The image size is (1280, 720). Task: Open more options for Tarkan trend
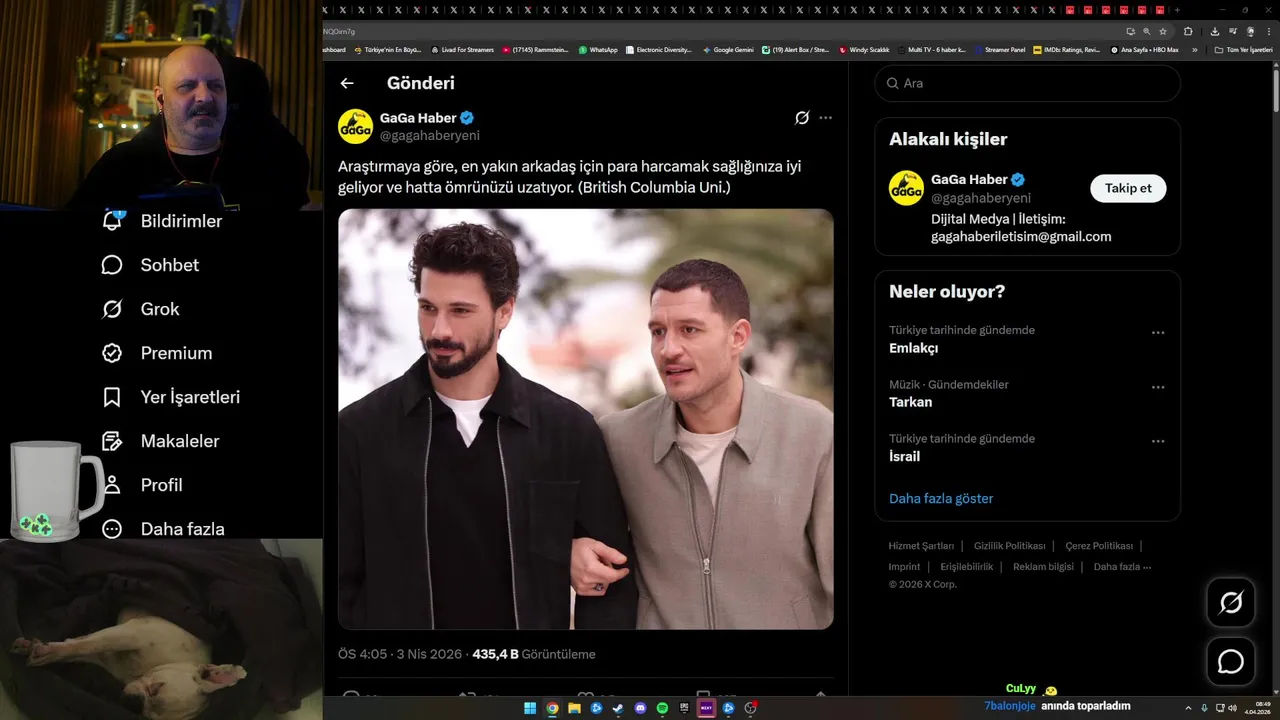click(x=1158, y=387)
